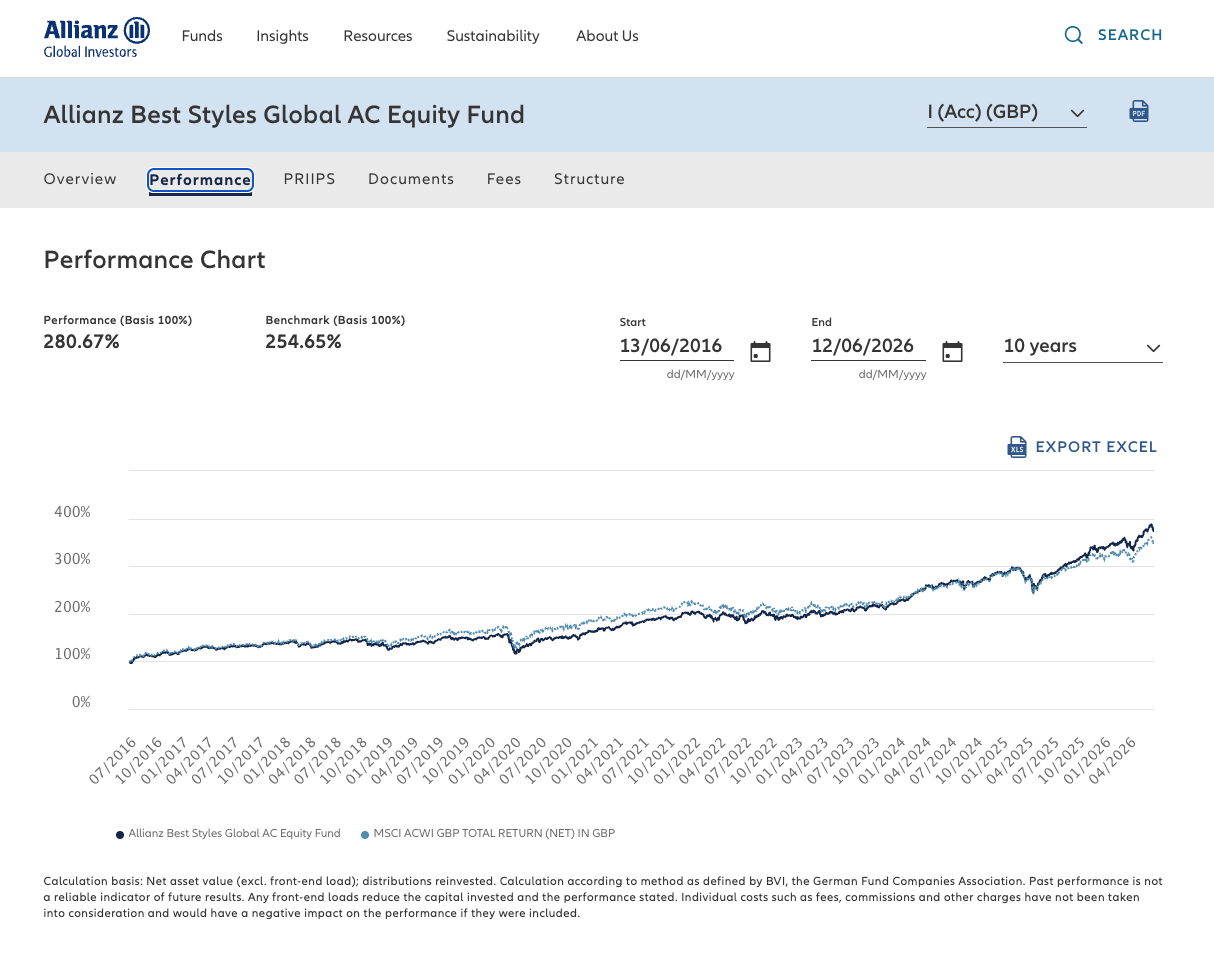Open the Funds menu

pyautogui.click(x=202, y=36)
